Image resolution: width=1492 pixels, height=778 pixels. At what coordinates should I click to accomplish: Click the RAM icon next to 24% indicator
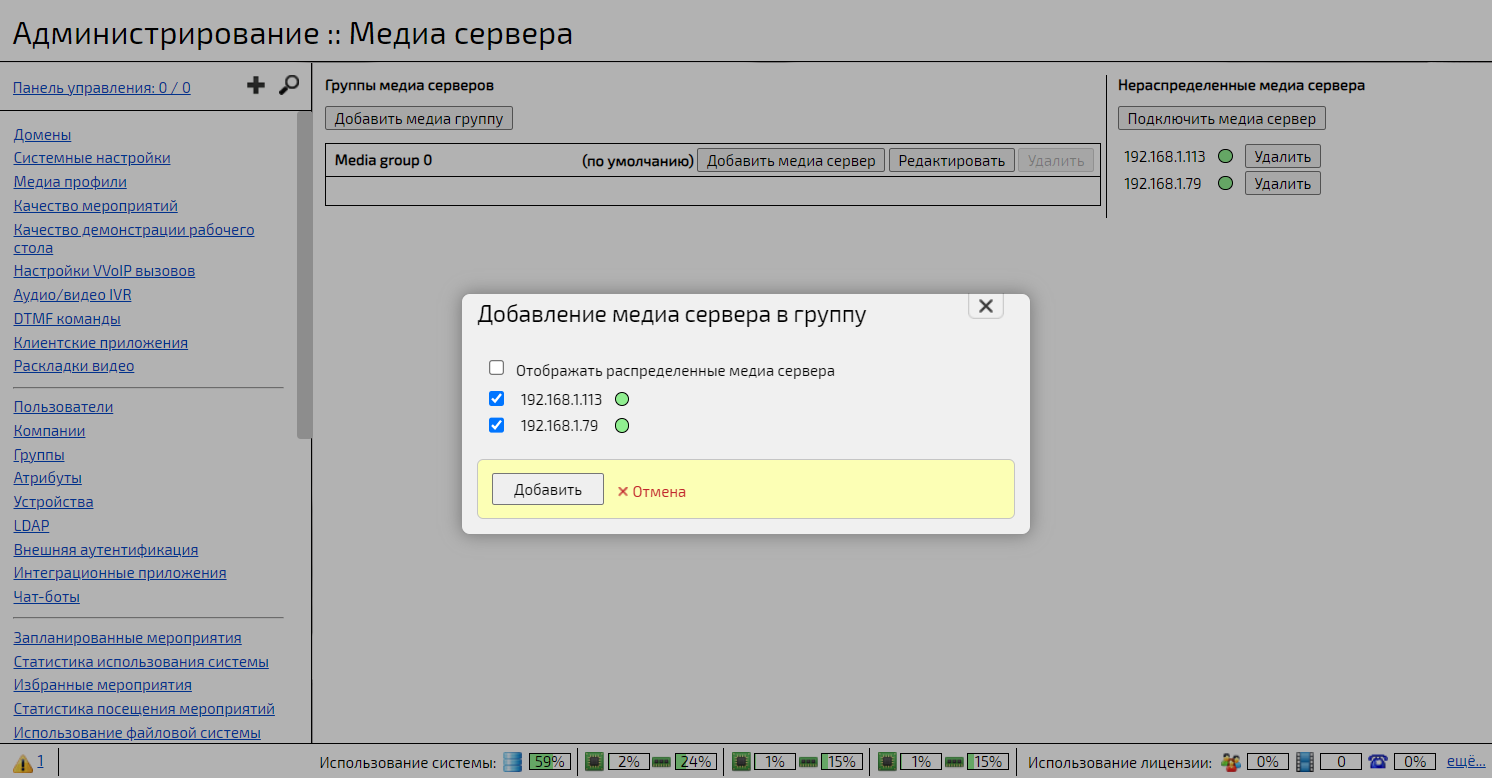click(660, 761)
